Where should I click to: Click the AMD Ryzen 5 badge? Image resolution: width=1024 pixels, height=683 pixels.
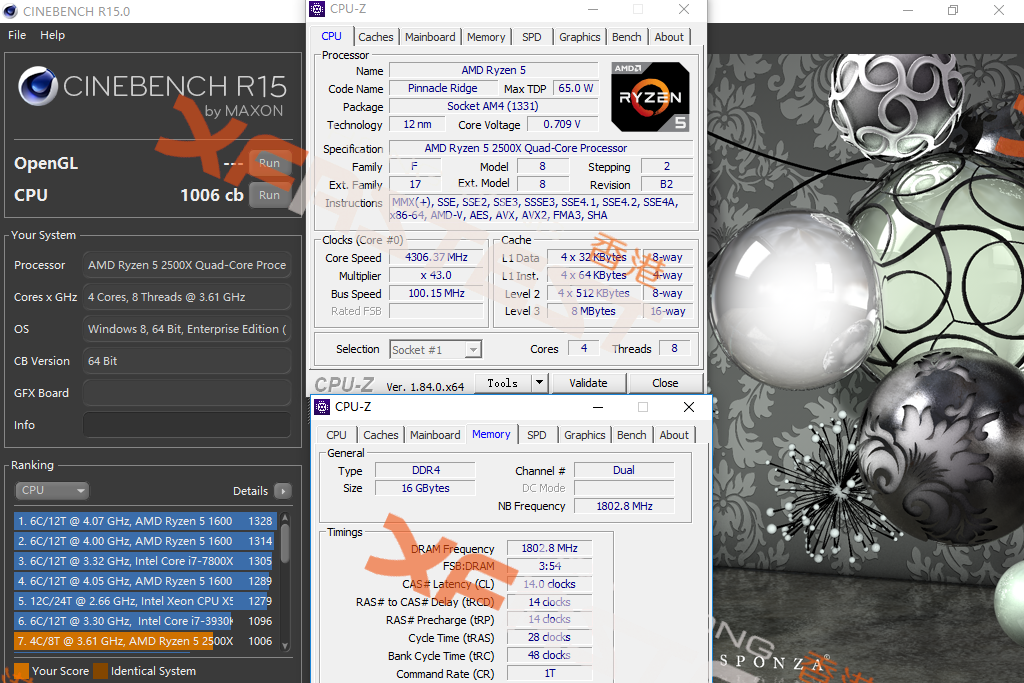coord(650,97)
